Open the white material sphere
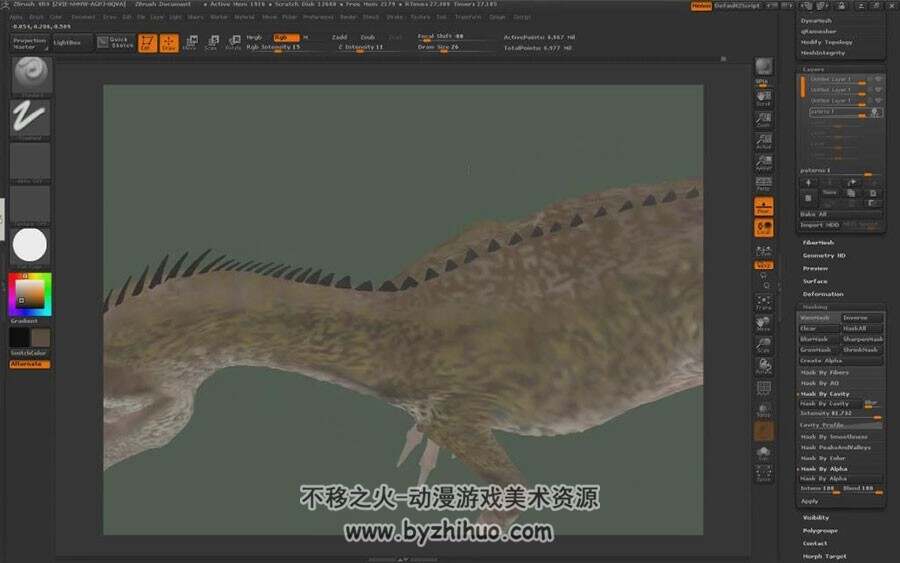The width and height of the screenshot is (900, 563). (x=30, y=246)
